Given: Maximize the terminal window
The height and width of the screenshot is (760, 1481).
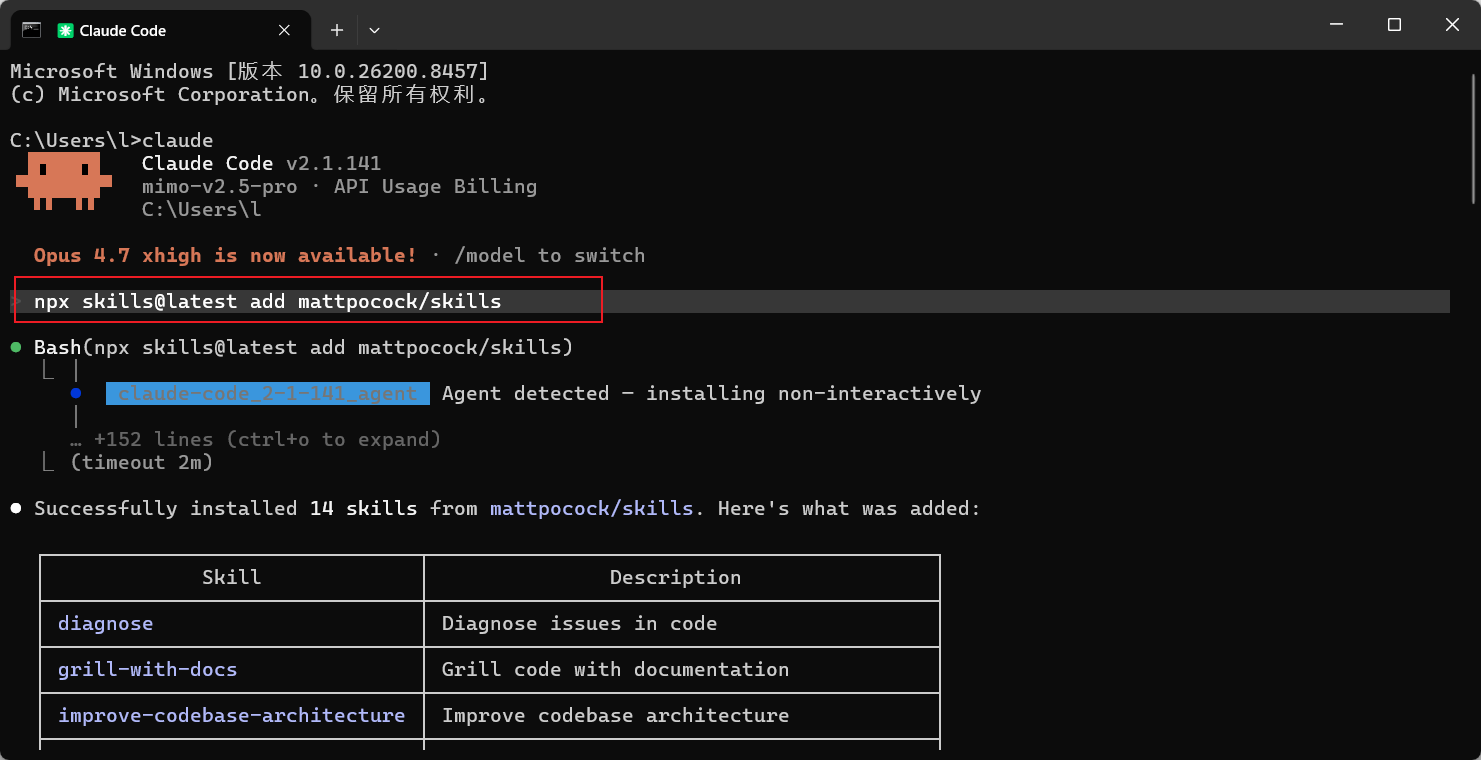Looking at the screenshot, I should pos(1394,25).
